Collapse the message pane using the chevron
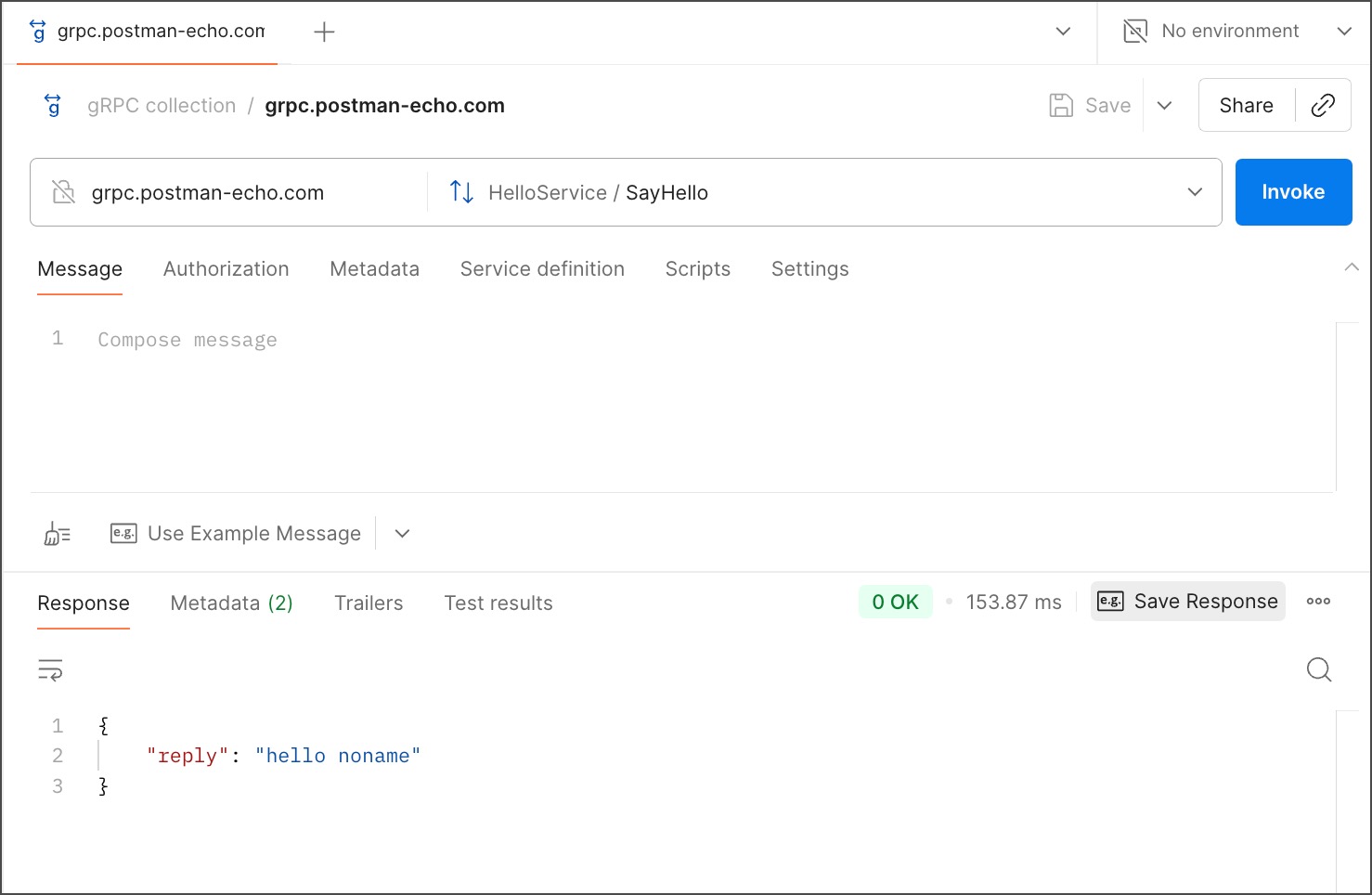1372x895 pixels. pyautogui.click(x=1352, y=267)
